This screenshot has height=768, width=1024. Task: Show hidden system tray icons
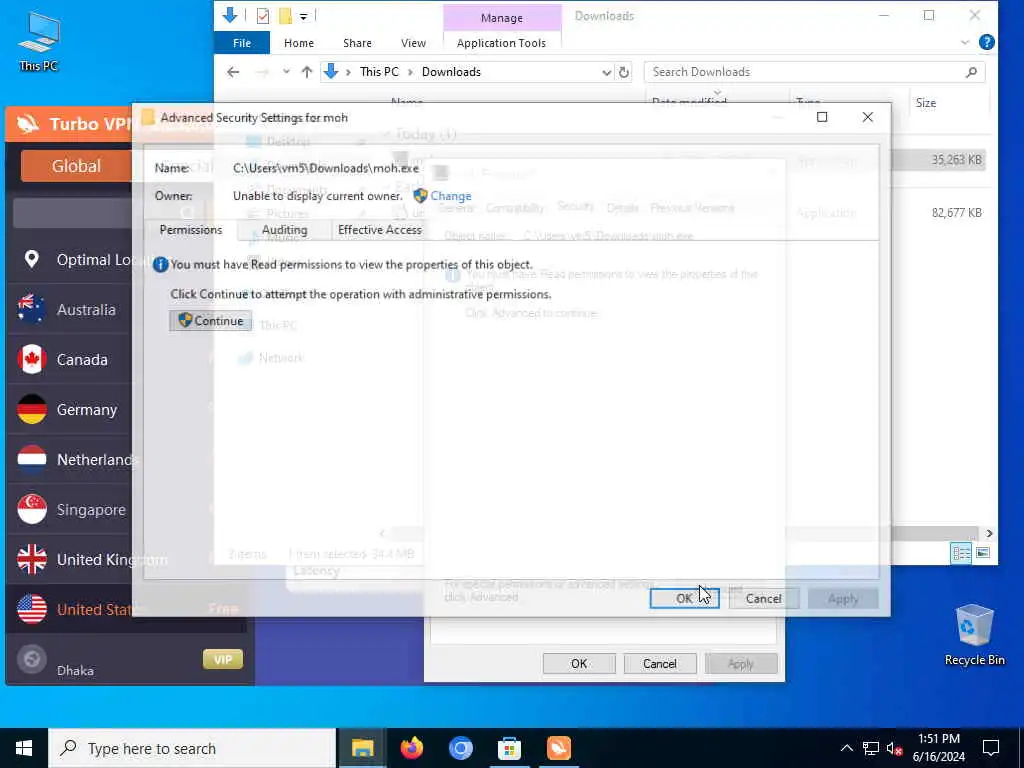tap(846, 748)
